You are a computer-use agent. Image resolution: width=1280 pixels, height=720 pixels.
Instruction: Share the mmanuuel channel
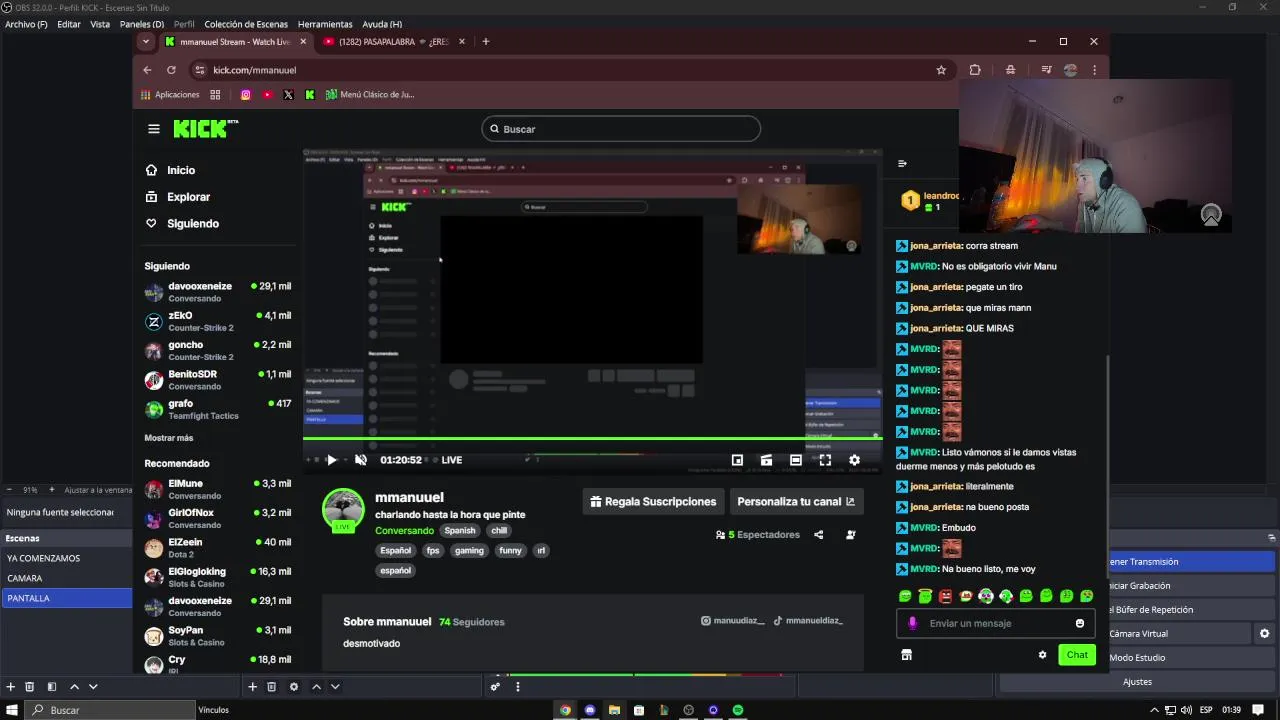click(x=818, y=535)
